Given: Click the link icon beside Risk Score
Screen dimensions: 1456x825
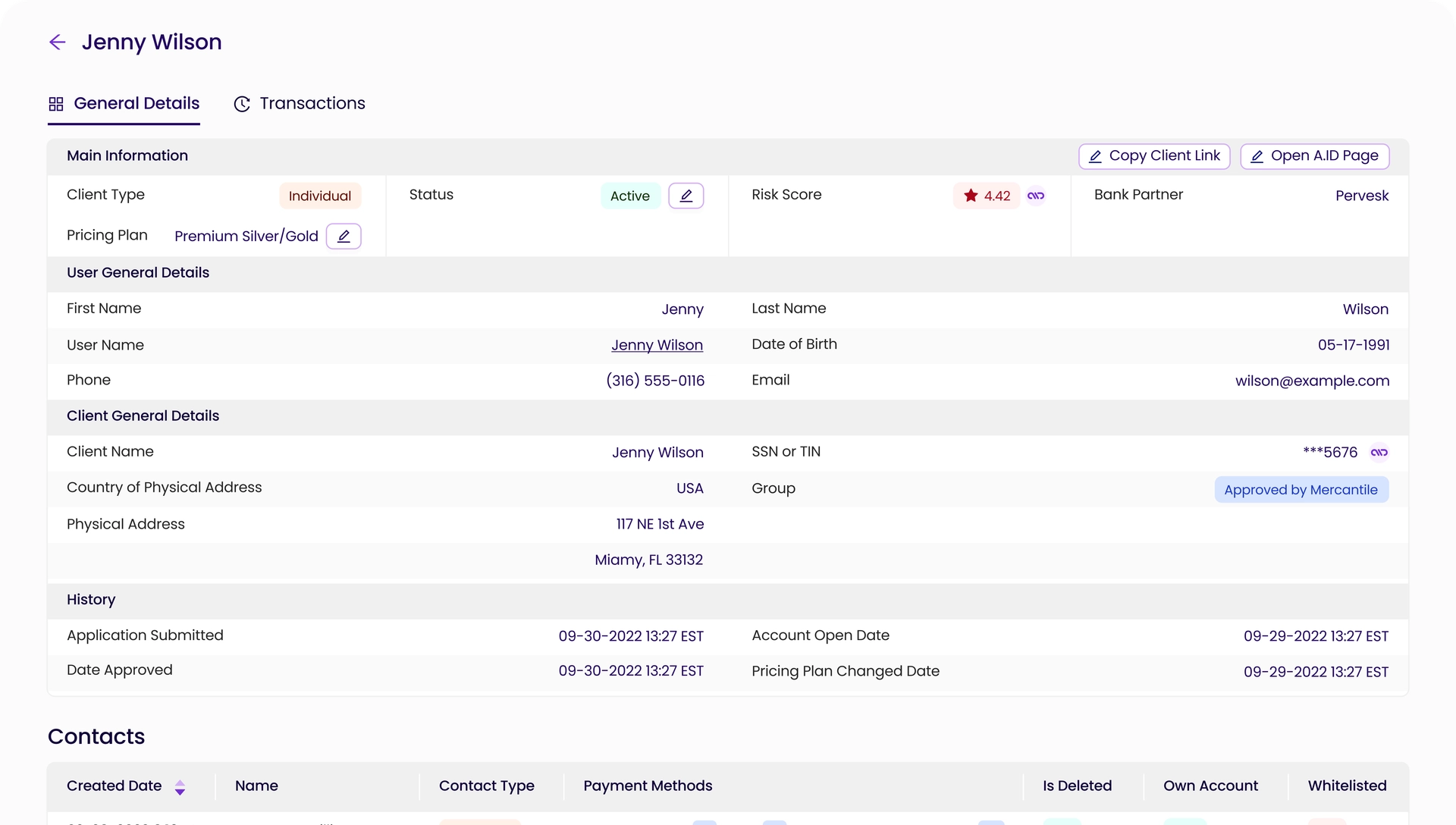Looking at the screenshot, I should click(x=1036, y=196).
